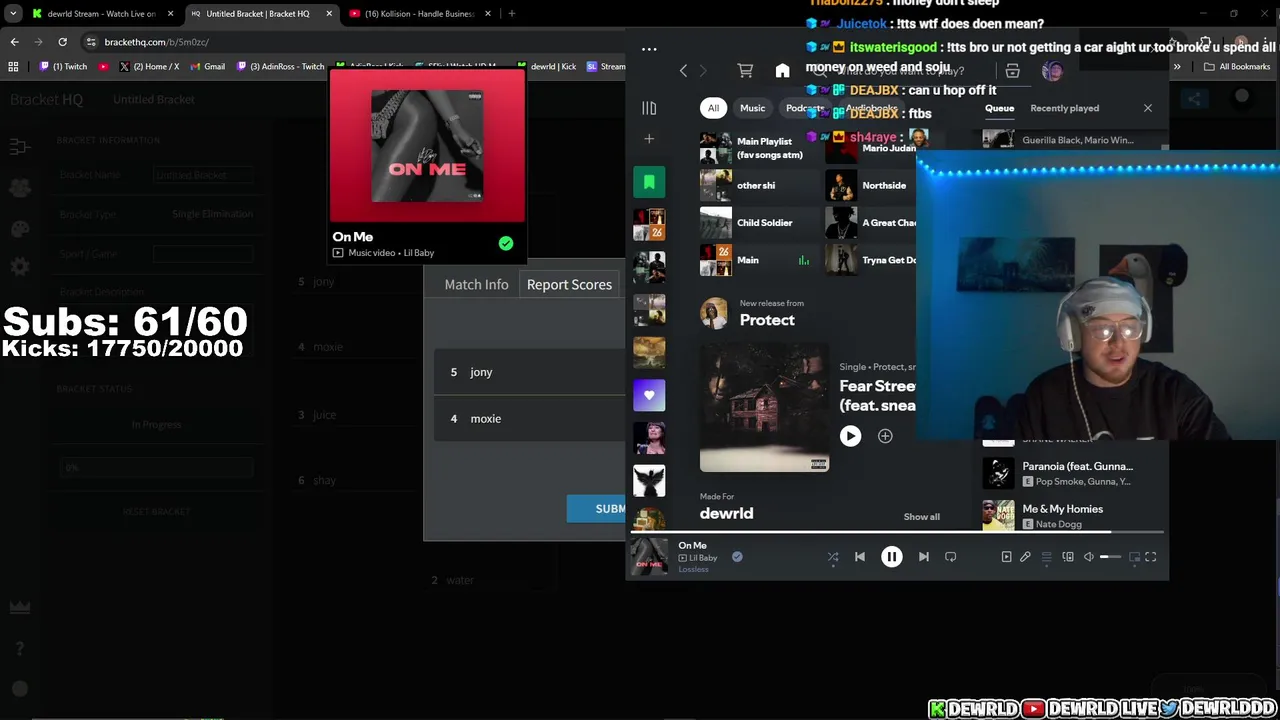Viewport: 1280px width, 720px height.
Task: Toggle saved checkmark next to Lil Baby
Action: 737,557
